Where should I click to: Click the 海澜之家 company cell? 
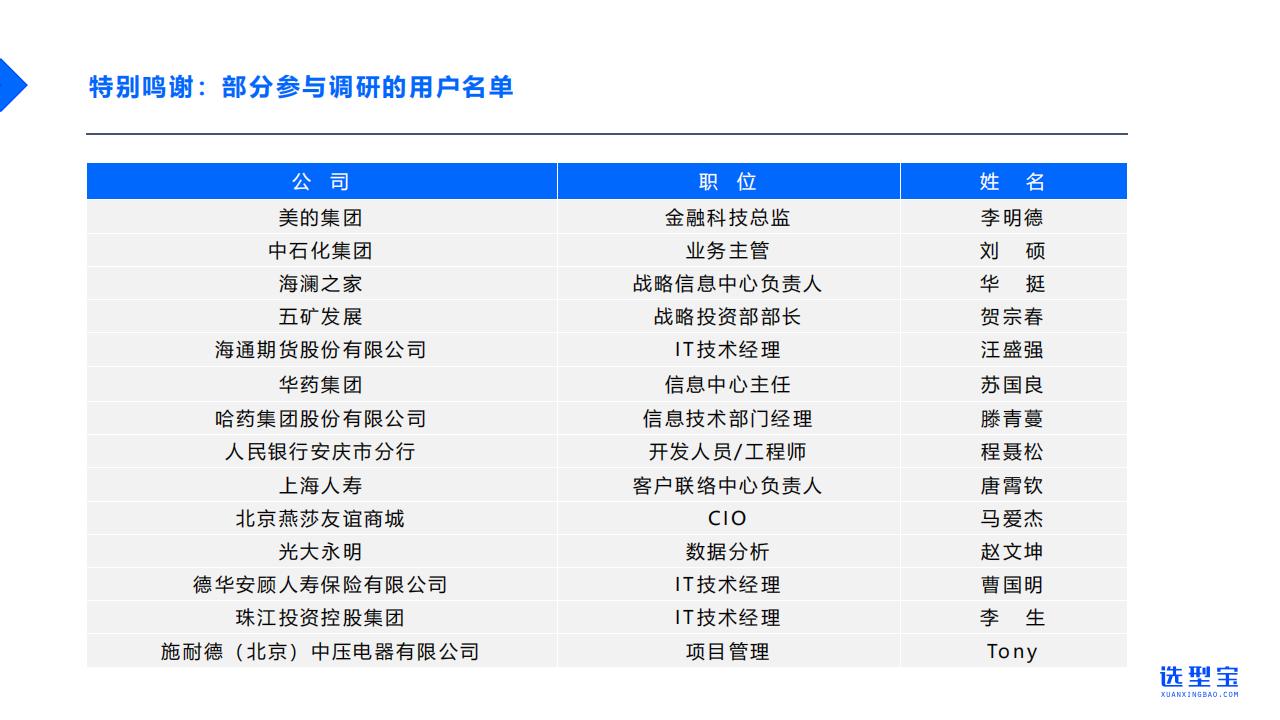[x=321, y=283]
